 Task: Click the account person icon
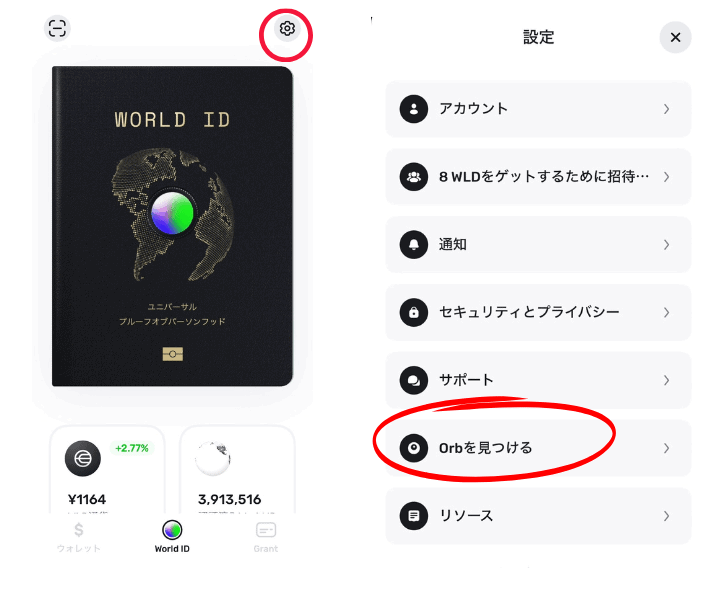pyautogui.click(x=414, y=109)
